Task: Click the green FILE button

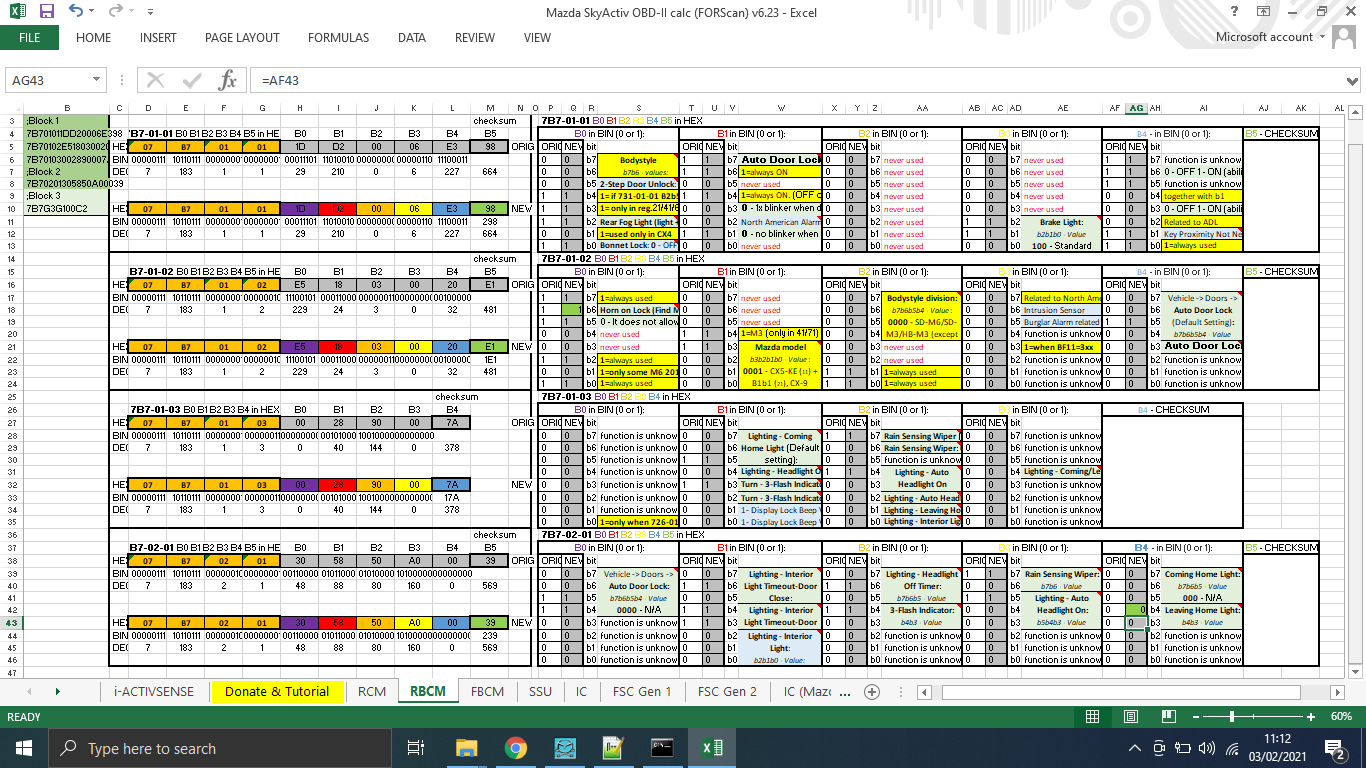Action: tap(29, 38)
